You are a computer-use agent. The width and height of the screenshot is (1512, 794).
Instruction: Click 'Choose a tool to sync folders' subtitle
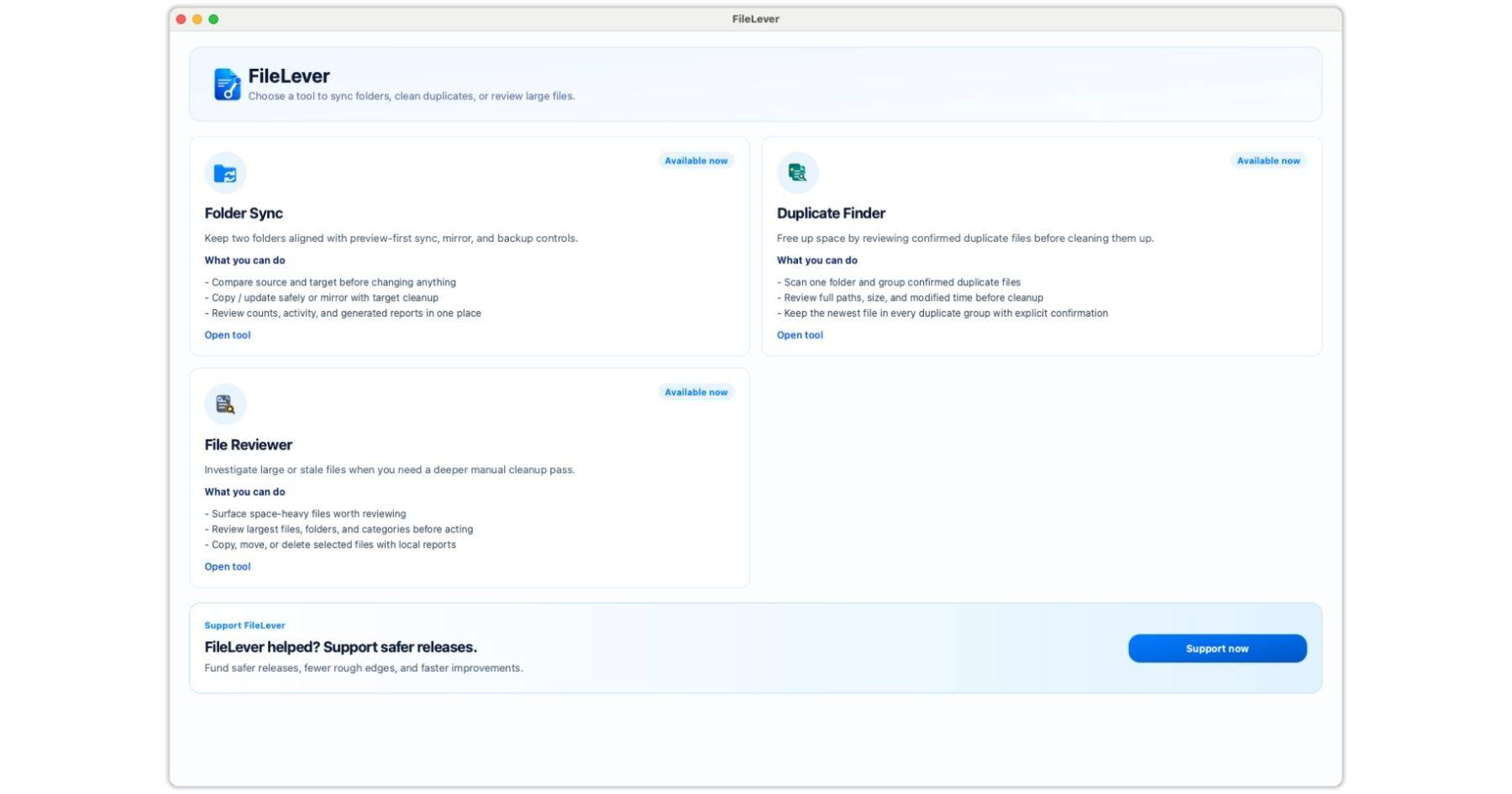click(412, 97)
